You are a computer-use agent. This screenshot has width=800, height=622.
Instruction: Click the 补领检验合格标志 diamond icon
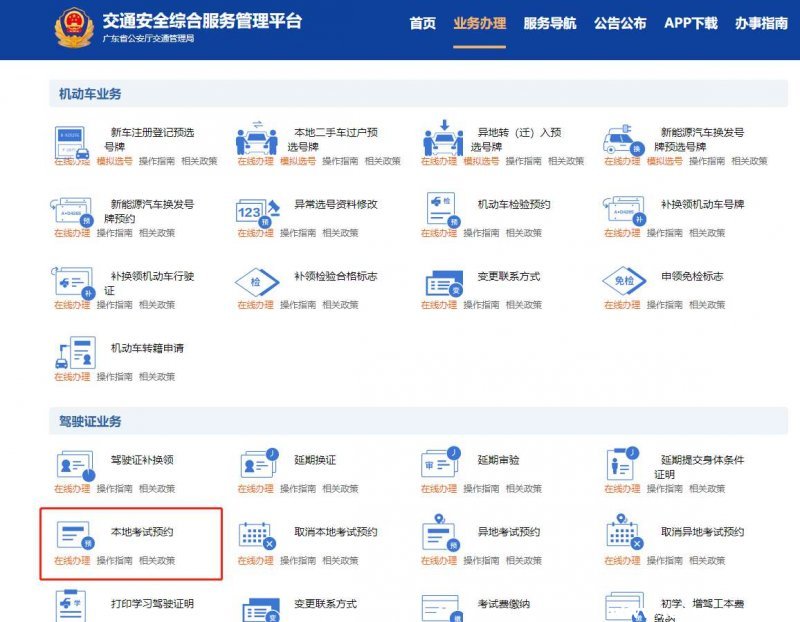pos(257,283)
